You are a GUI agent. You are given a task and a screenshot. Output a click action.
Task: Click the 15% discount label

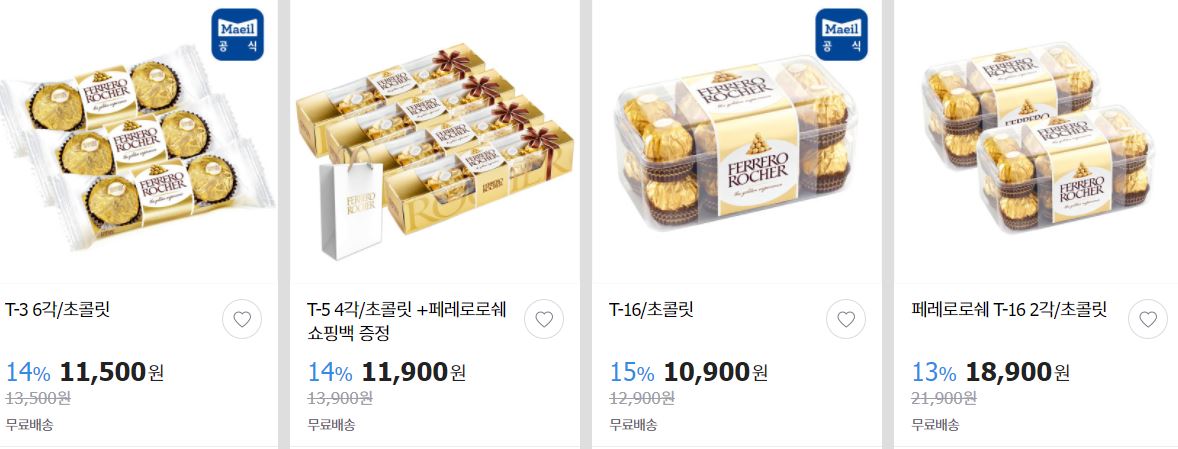pos(632,372)
